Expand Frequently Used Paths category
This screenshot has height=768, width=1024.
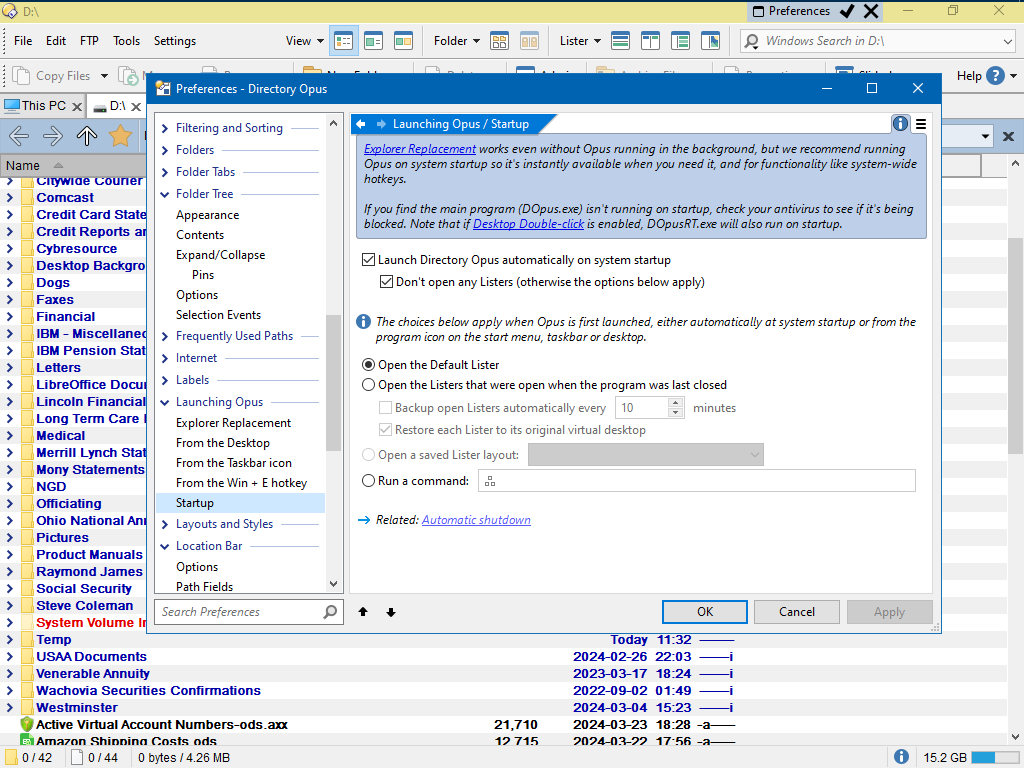[x=165, y=336]
